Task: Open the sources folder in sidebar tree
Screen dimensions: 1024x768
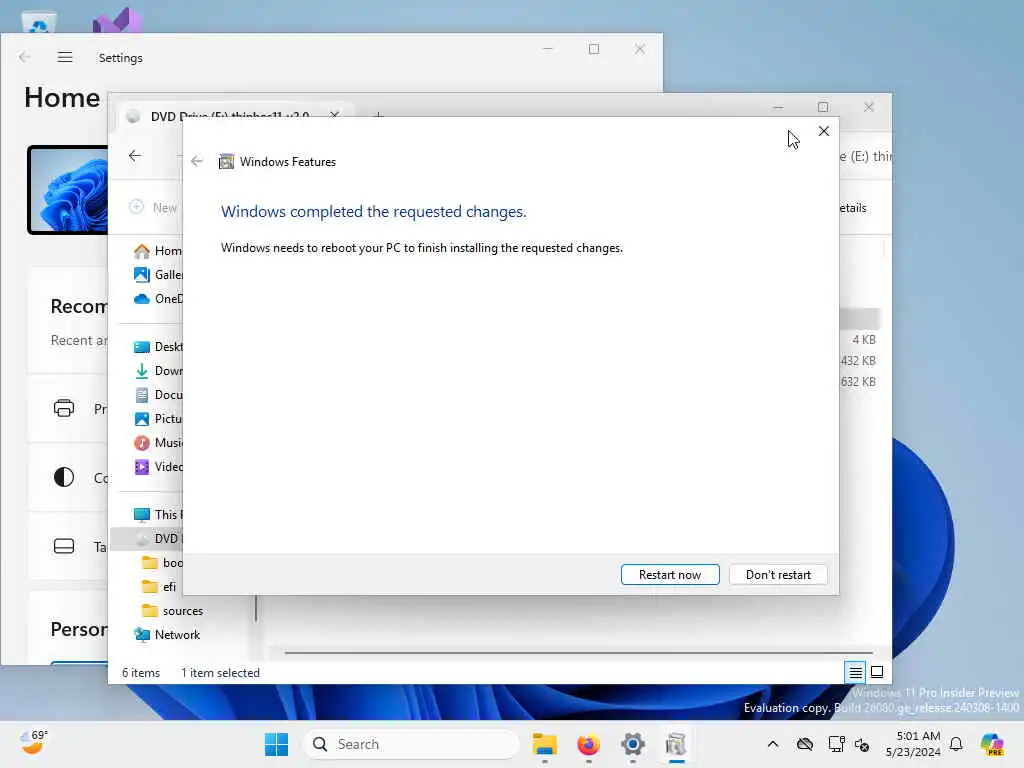Action: pyautogui.click(x=172, y=611)
